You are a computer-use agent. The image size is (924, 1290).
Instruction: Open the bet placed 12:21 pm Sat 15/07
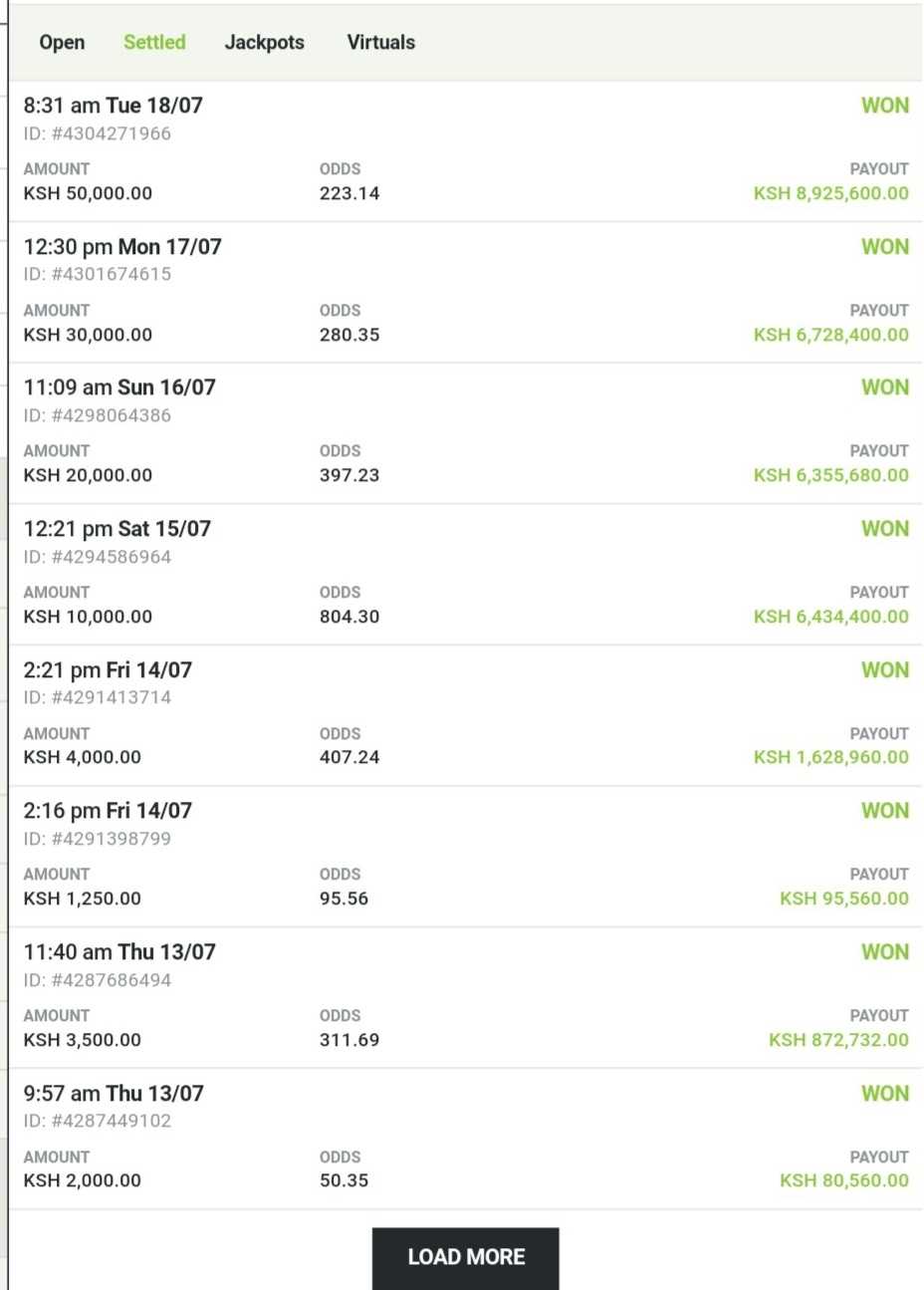tap(117, 529)
